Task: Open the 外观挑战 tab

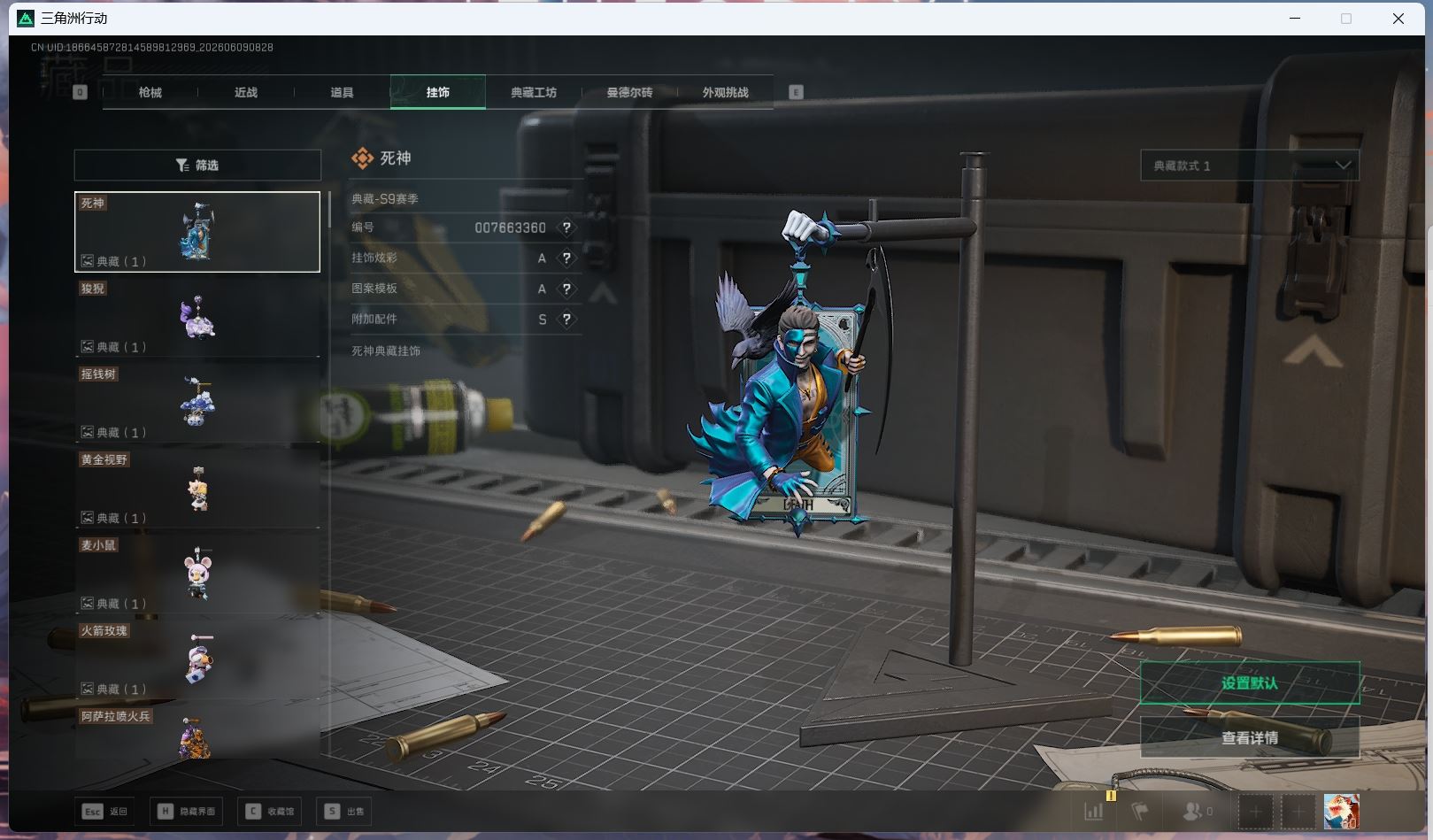Action: 725,92
